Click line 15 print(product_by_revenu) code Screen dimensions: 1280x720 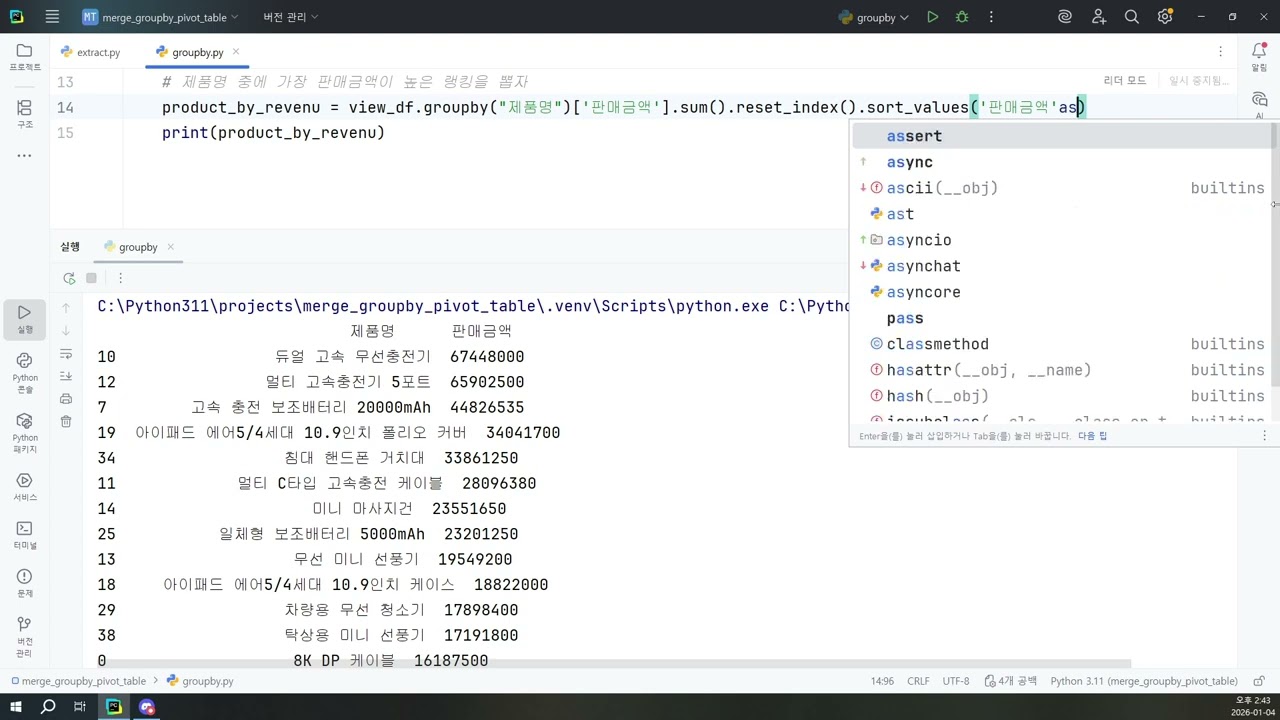tap(273, 133)
